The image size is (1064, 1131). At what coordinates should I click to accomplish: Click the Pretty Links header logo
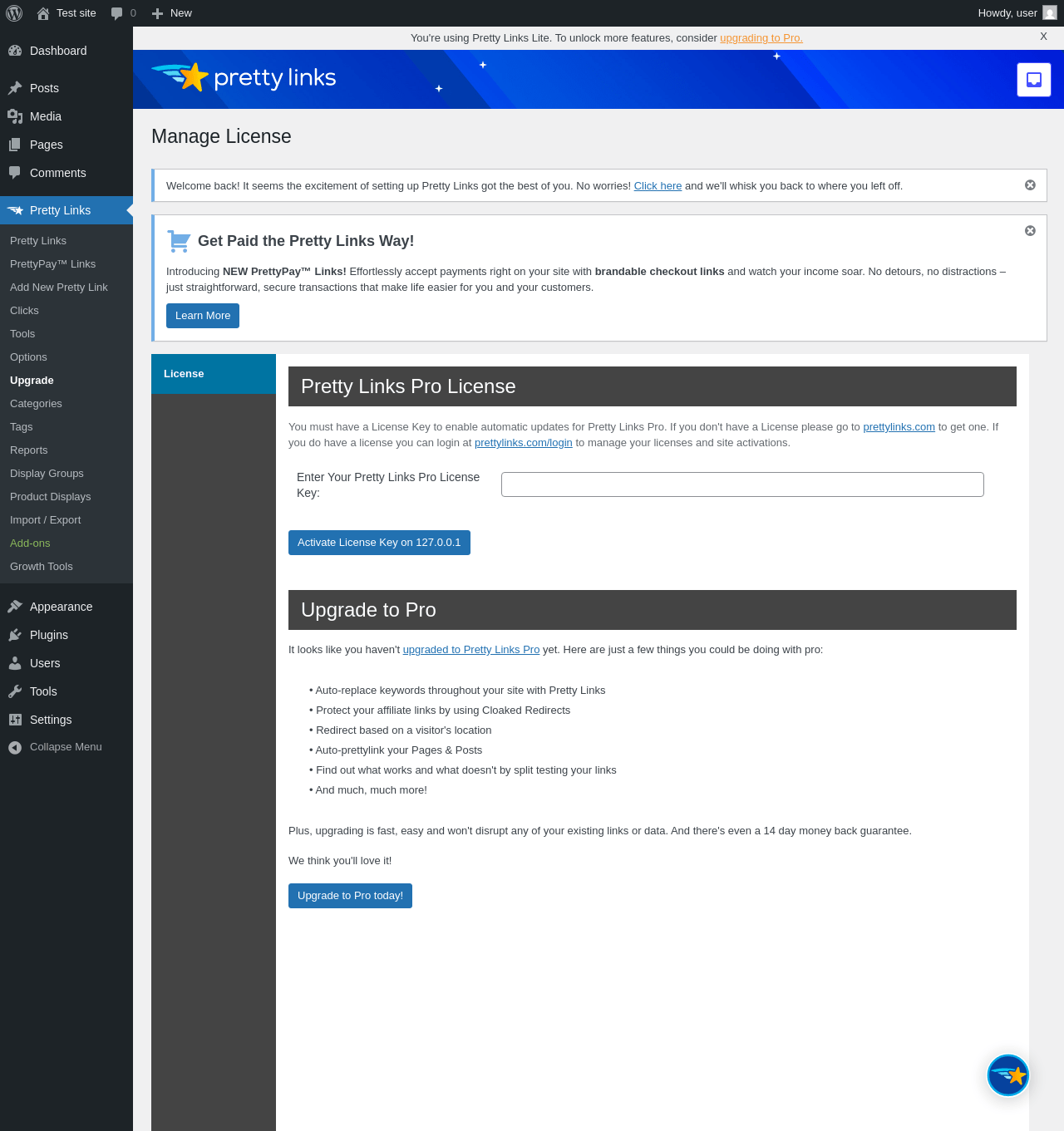click(244, 77)
